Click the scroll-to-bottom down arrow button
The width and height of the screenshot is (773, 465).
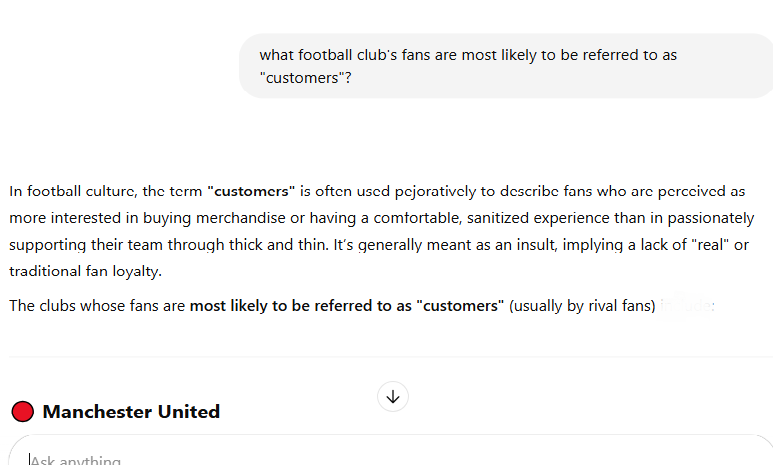392,396
